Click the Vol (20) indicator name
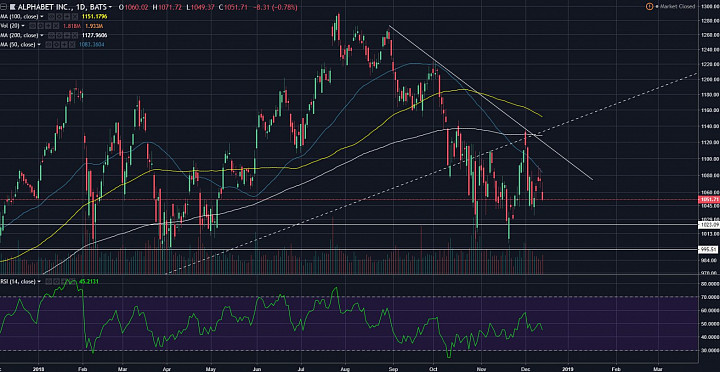Screen dimensions: 720x372 pyautogui.click(x=9, y=26)
